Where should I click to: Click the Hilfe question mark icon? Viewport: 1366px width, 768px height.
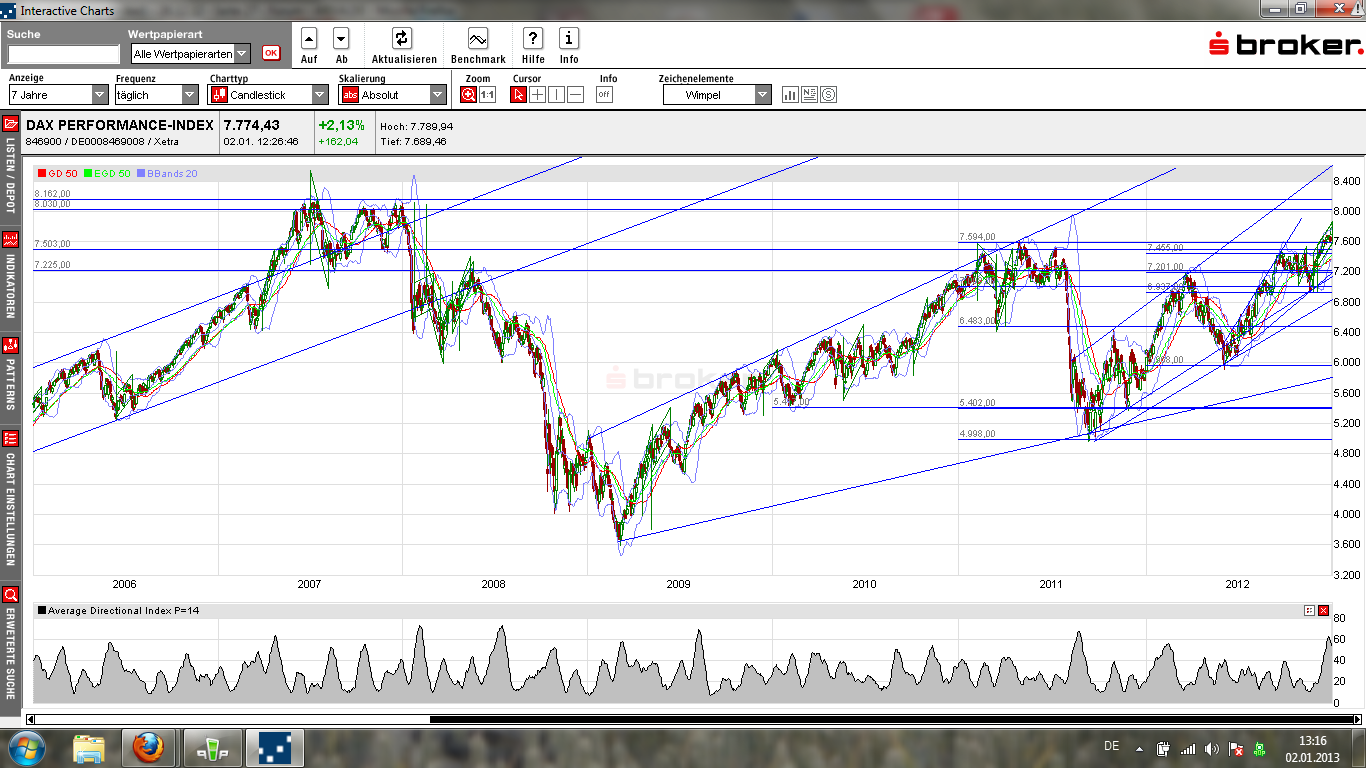pos(532,40)
